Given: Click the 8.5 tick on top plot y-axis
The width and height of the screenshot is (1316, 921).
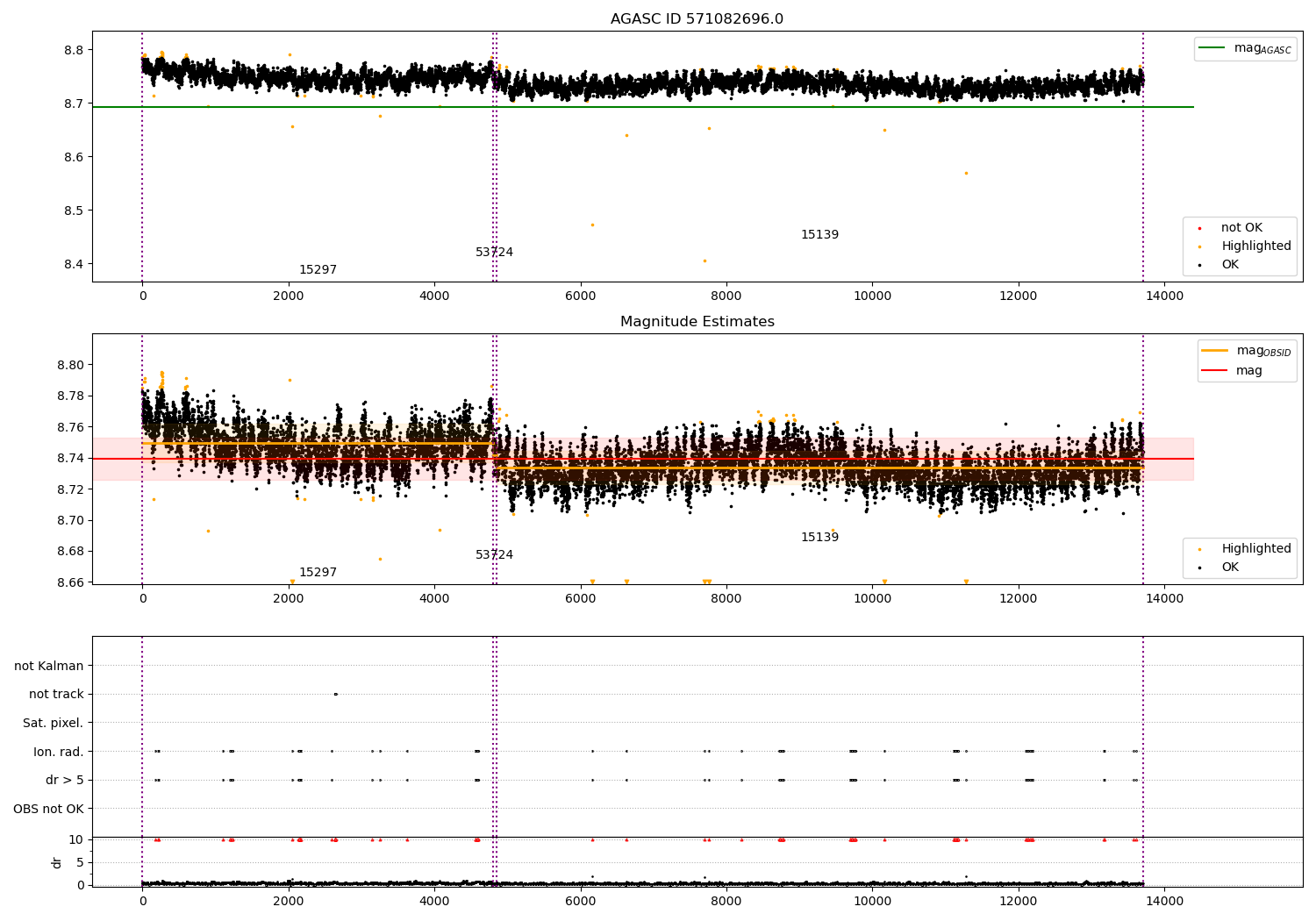Looking at the screenshot, I should [x=75, y=211].
